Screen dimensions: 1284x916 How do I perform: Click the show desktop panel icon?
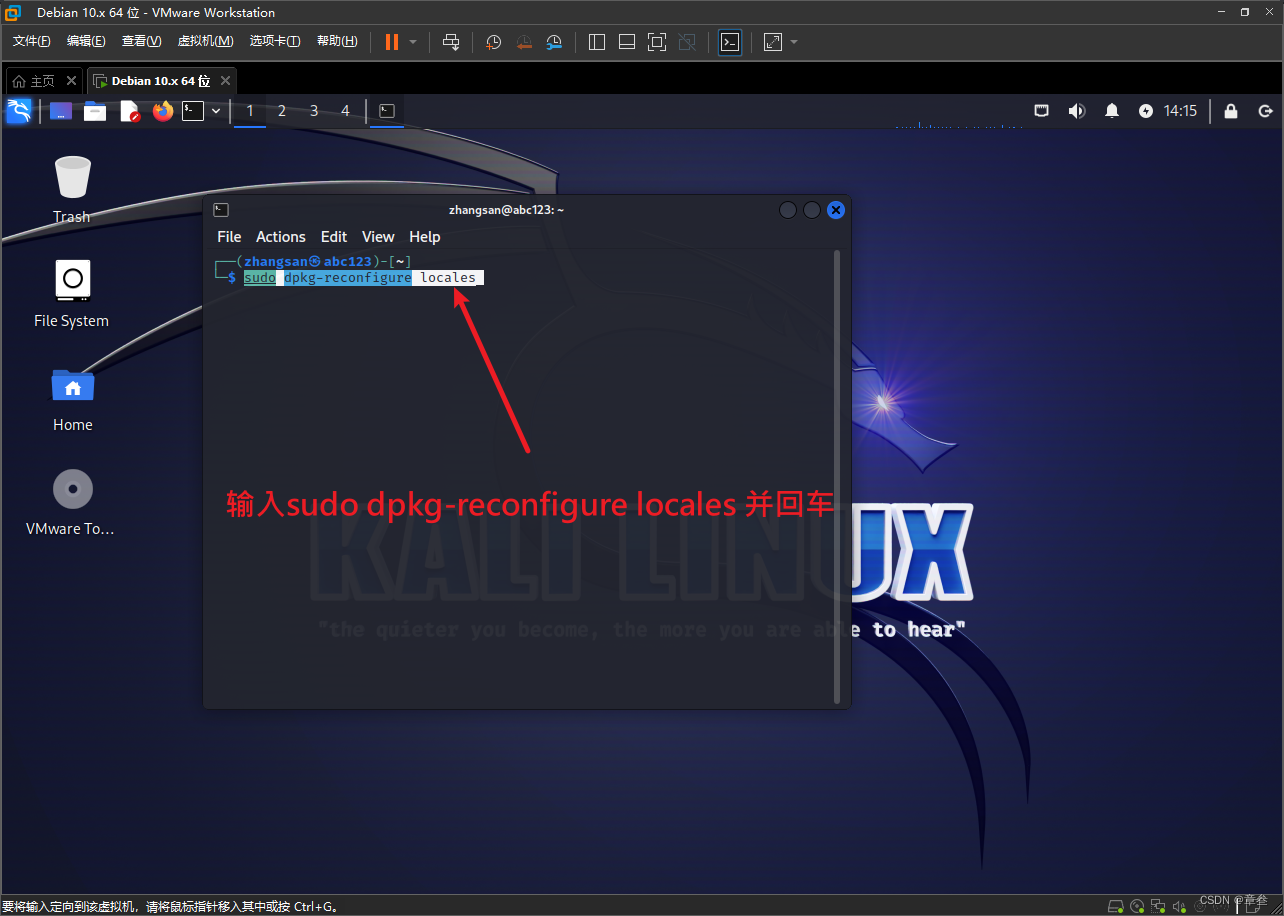tap(61, 111)
